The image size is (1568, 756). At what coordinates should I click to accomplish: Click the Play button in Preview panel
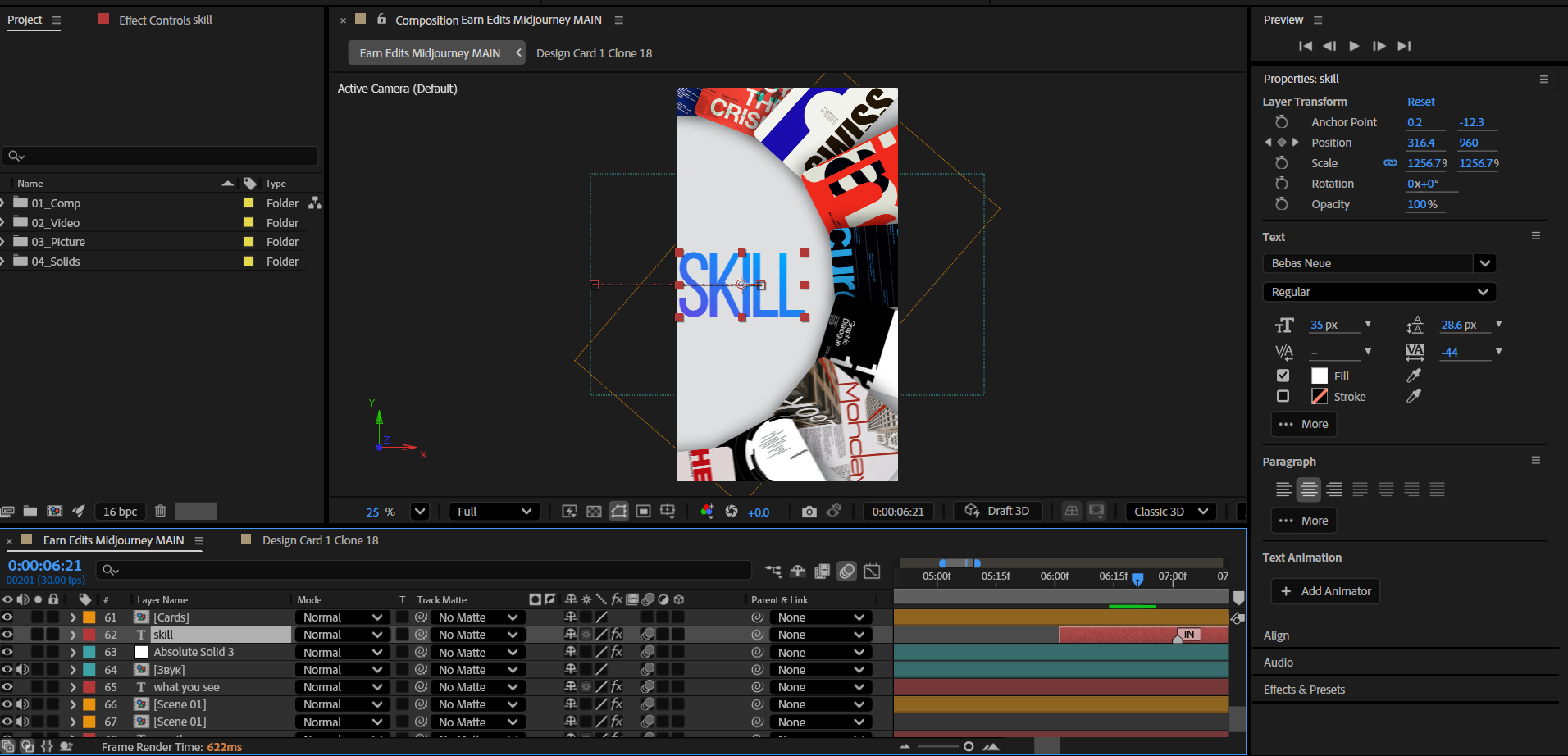[x=1354, y=46]
